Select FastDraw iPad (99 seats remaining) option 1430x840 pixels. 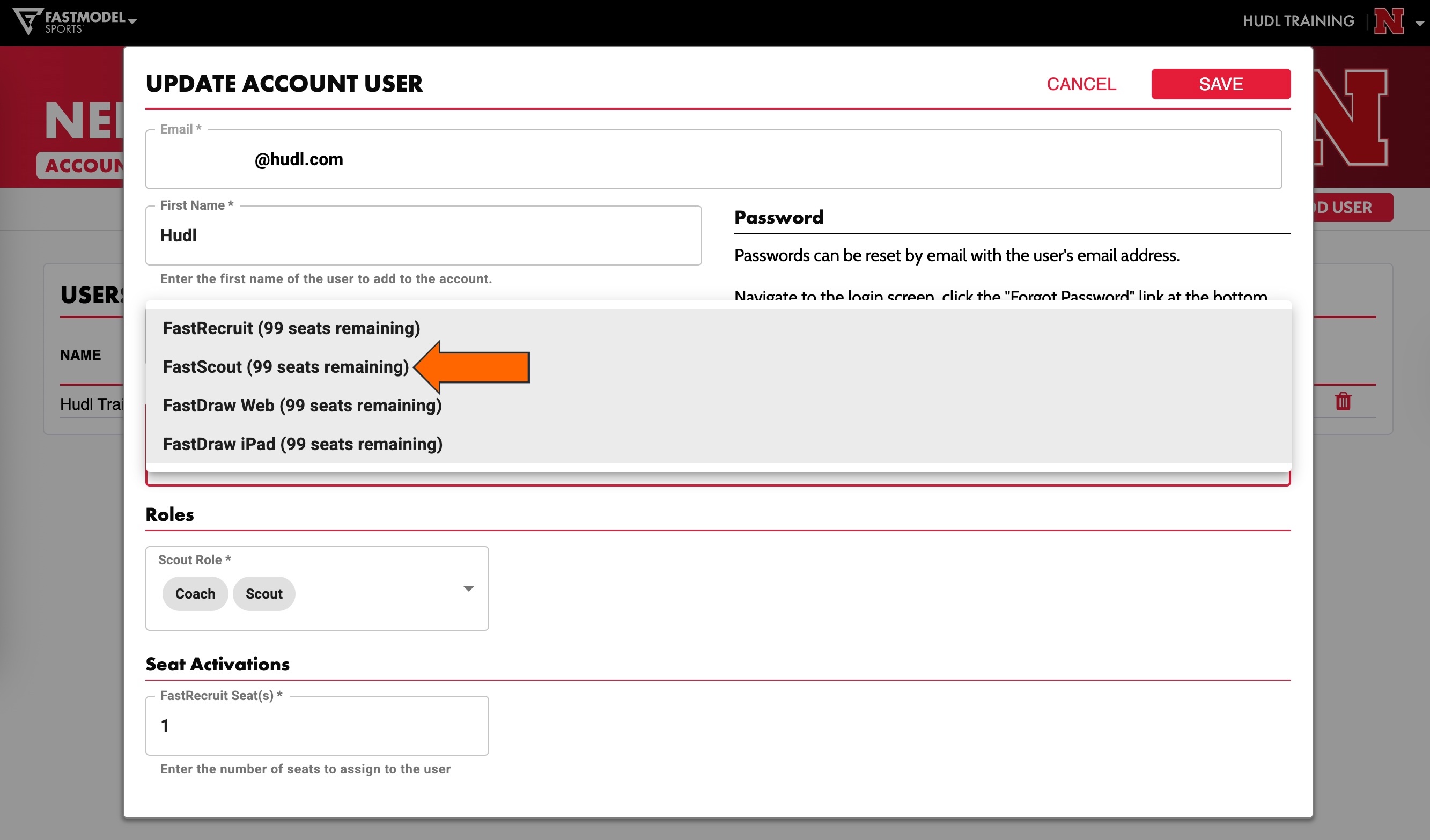718,444
